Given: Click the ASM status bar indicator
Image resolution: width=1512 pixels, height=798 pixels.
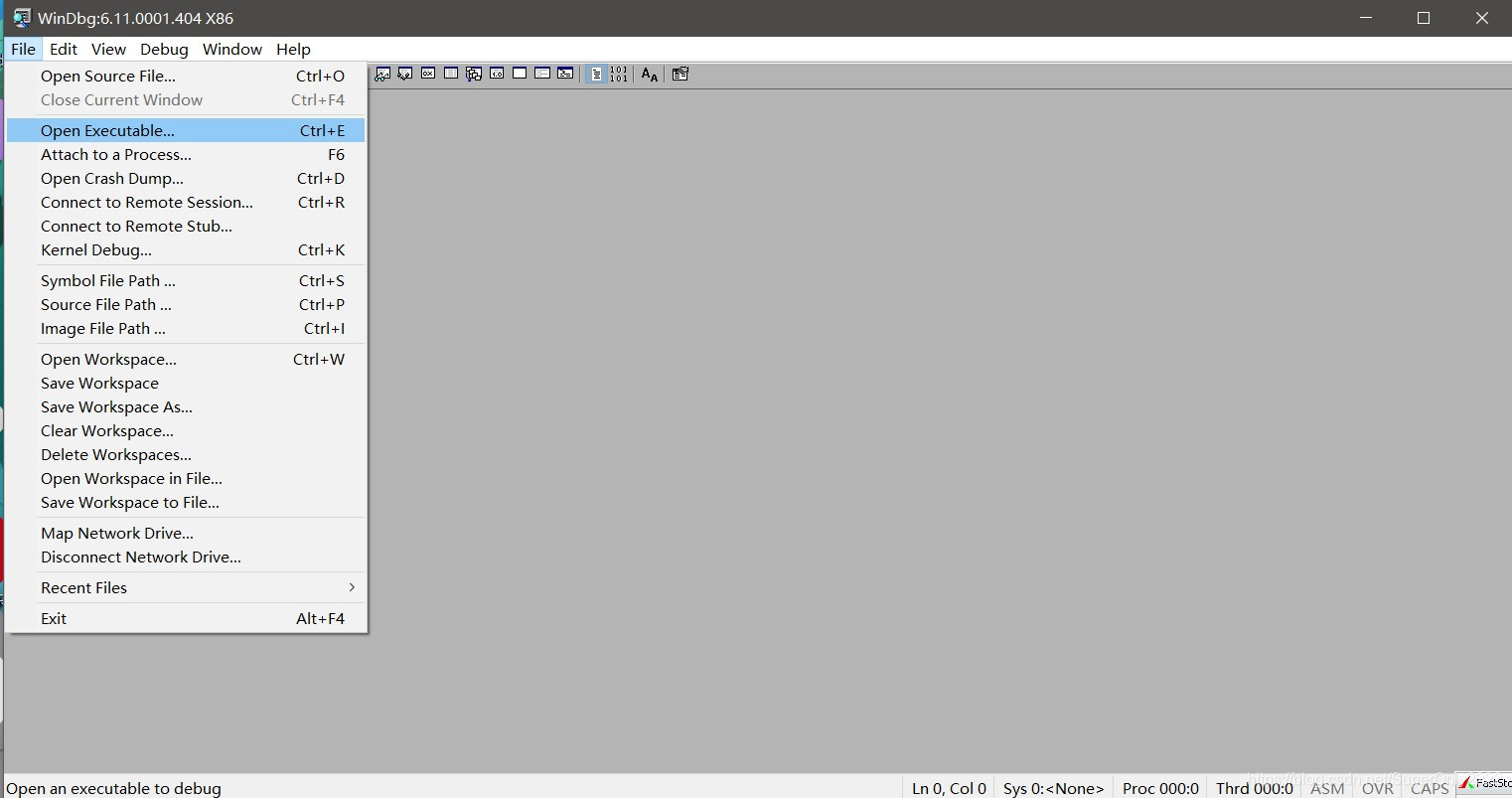Looking at the screenshot, I should pyautogui.click(x=1327, y=788).
